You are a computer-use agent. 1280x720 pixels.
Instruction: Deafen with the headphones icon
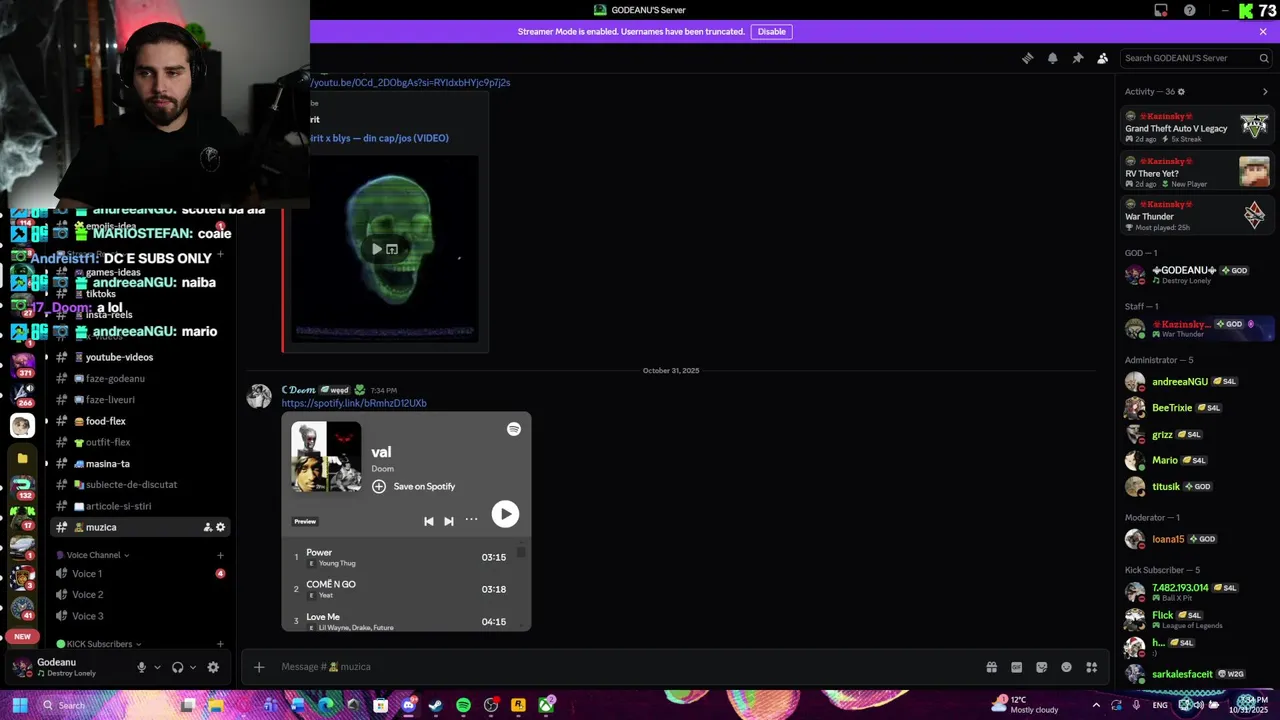coord(177,667)
